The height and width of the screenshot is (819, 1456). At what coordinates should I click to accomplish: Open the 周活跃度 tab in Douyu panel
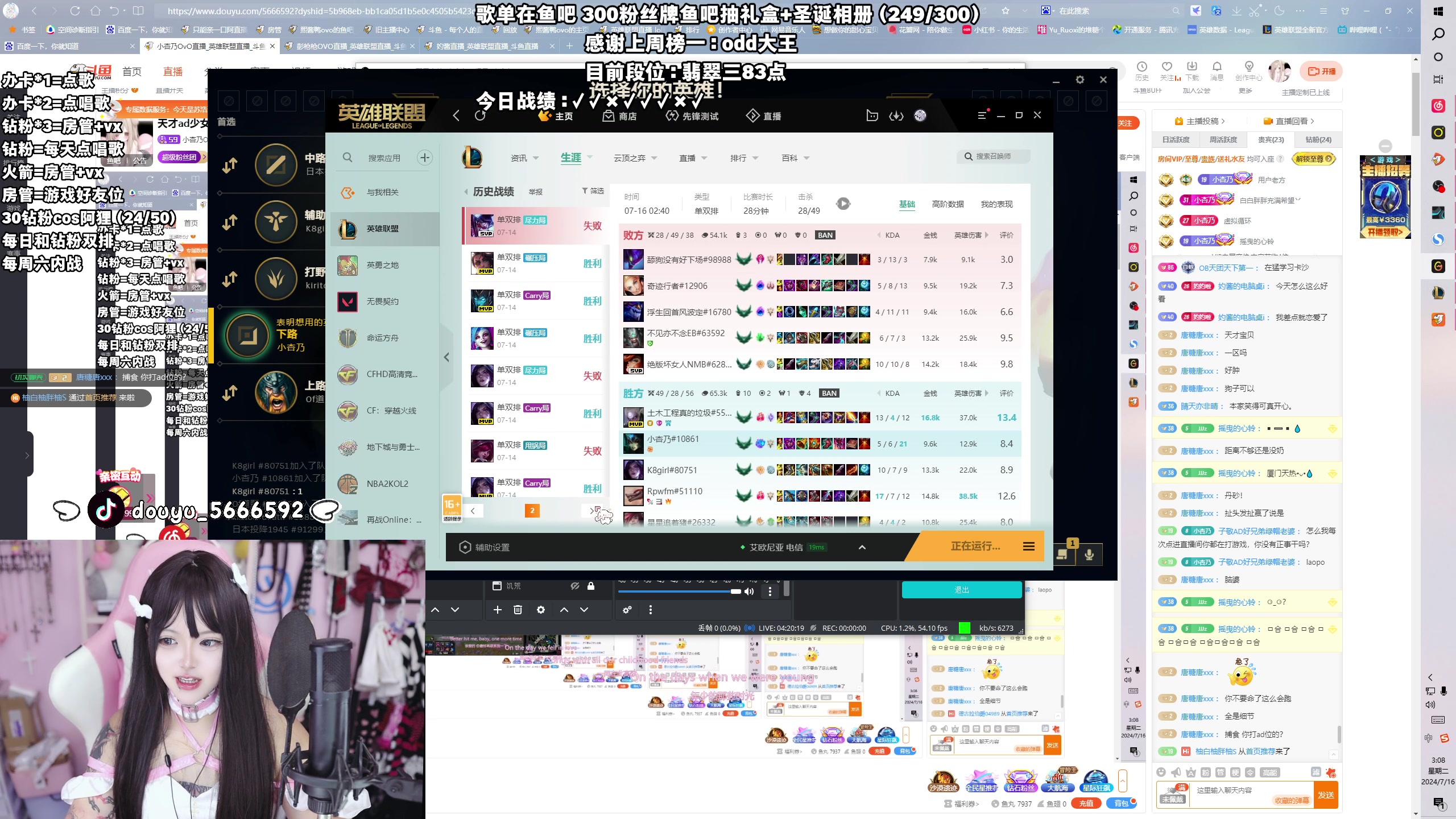[1223, 139]
